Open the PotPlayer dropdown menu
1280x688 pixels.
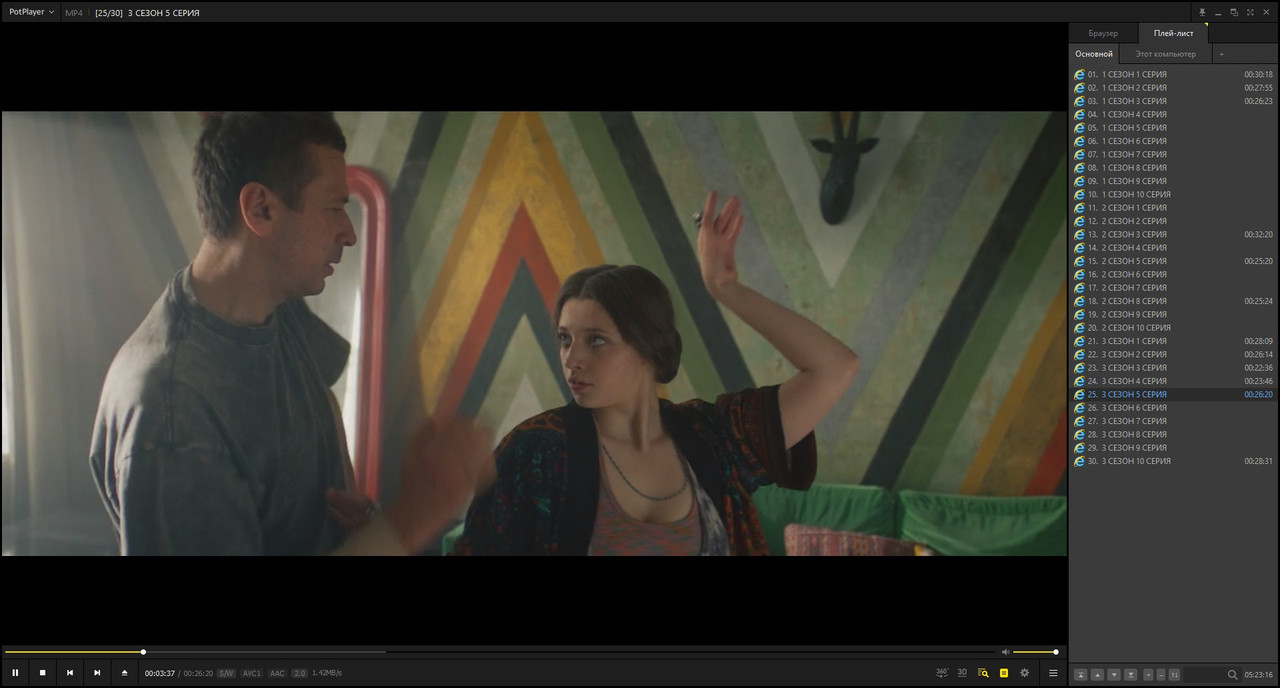tap(31, 12)
